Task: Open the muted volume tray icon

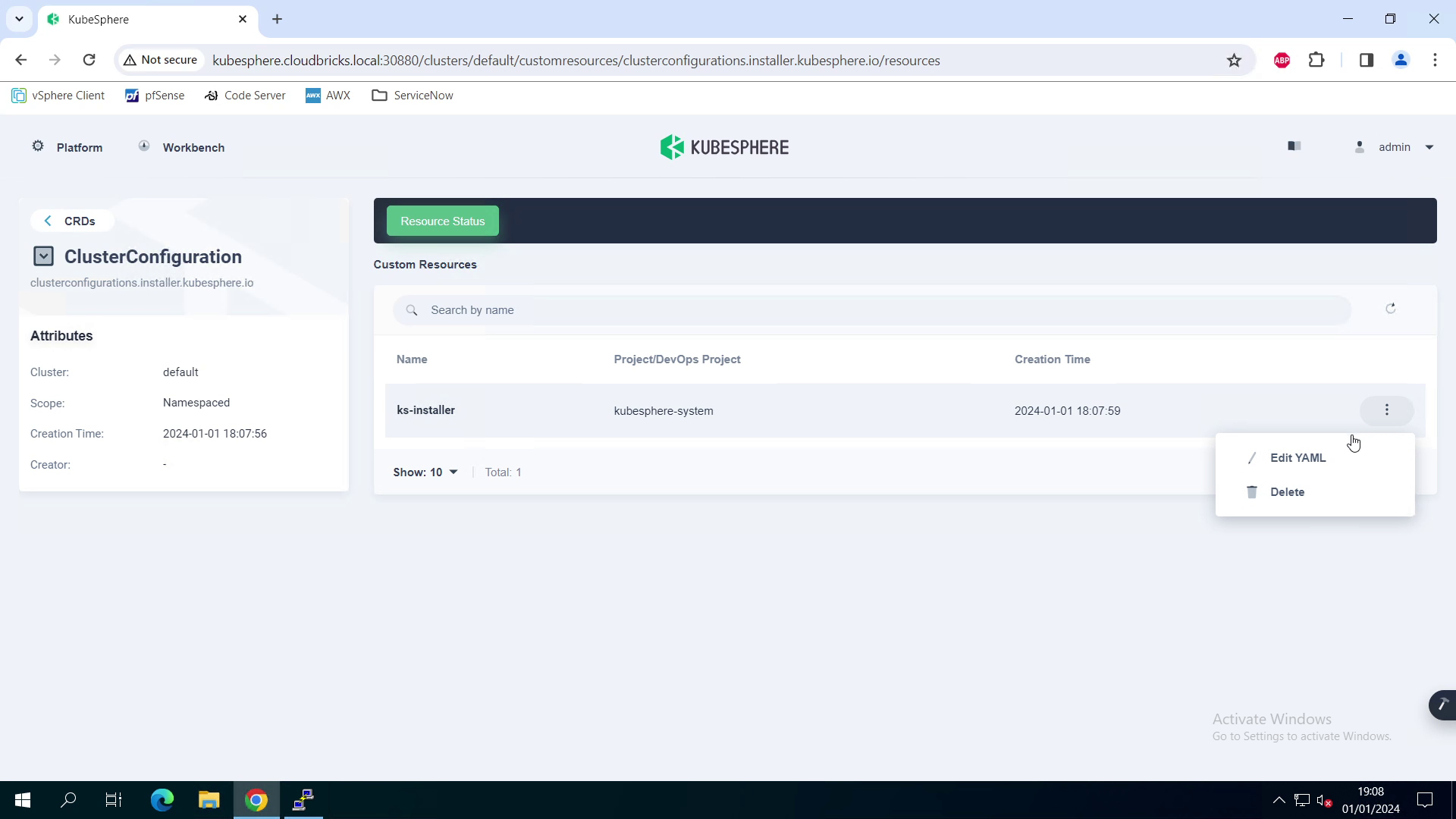Action: (x=1324, y=800)
